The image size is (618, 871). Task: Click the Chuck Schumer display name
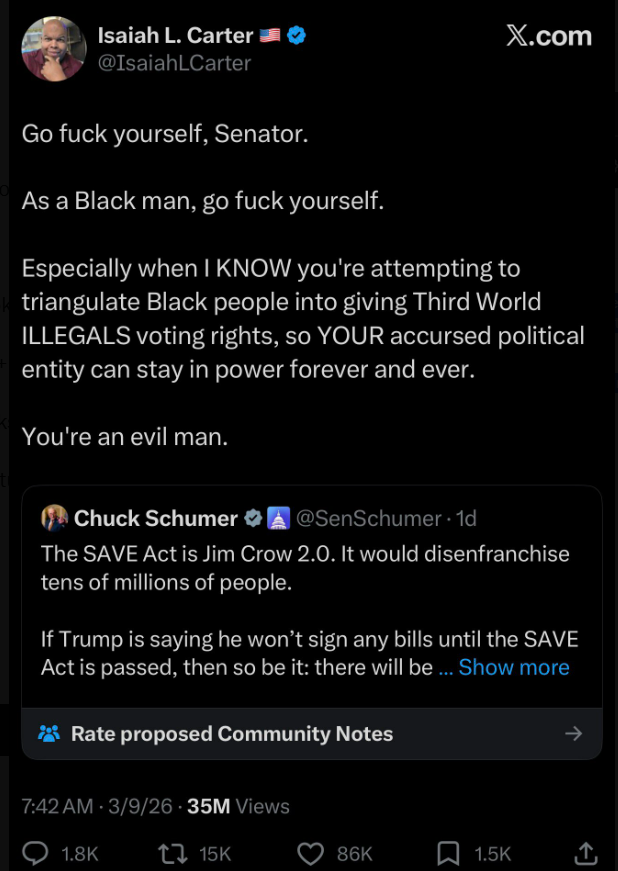coord(155,518)
